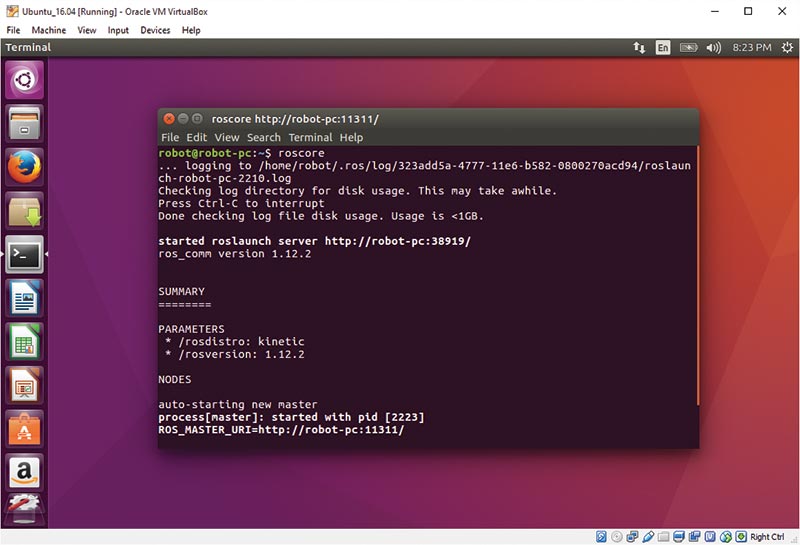The width and height of the screenshot is (800, 545).
Task: Launch LibreOffice Calc from launcher
Action: click(24, 341)
